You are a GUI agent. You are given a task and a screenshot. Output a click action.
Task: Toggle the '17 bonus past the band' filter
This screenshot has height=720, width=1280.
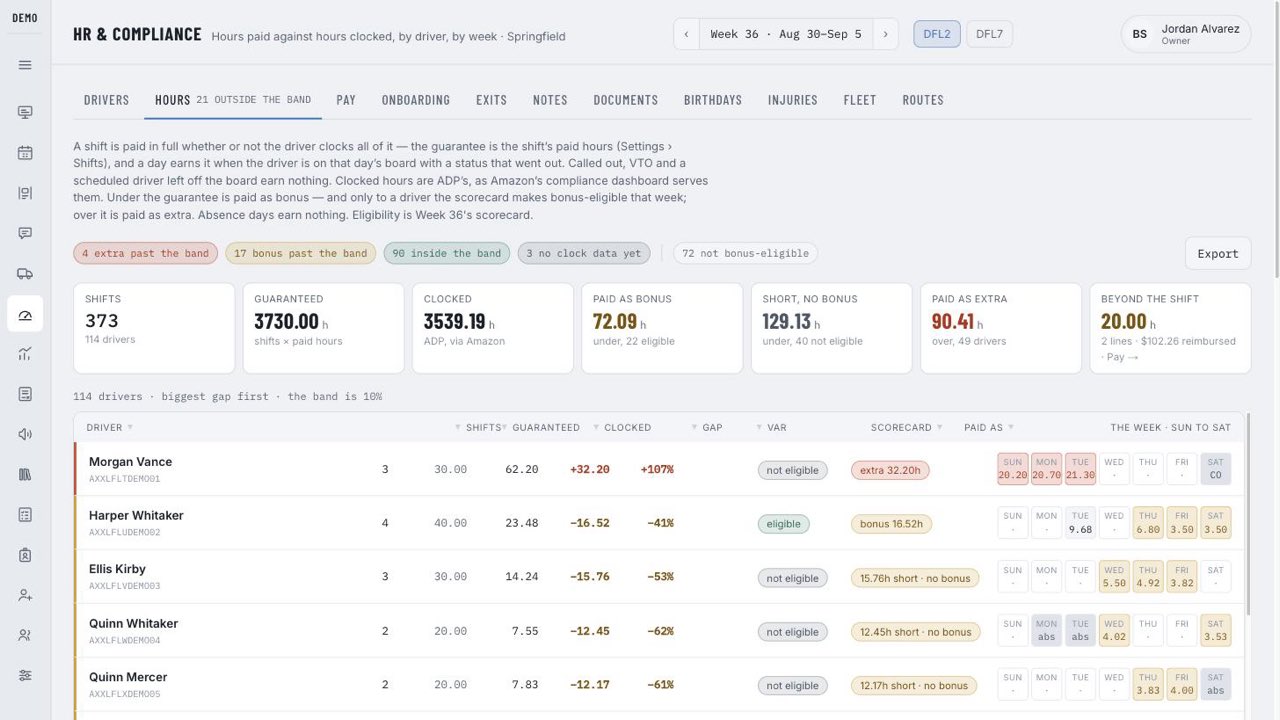301,253
